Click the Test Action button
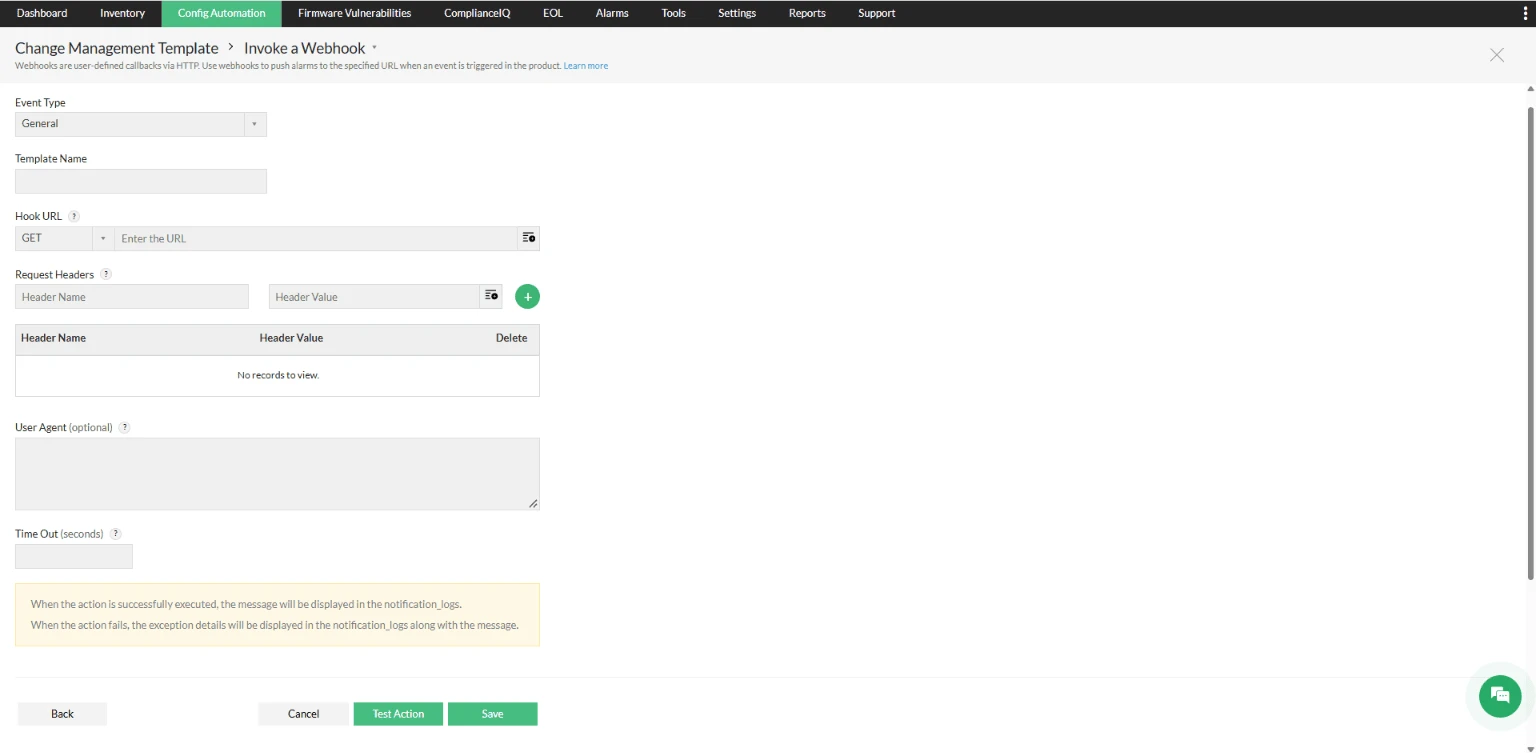The image size is (1536, 753). point(398,714)
